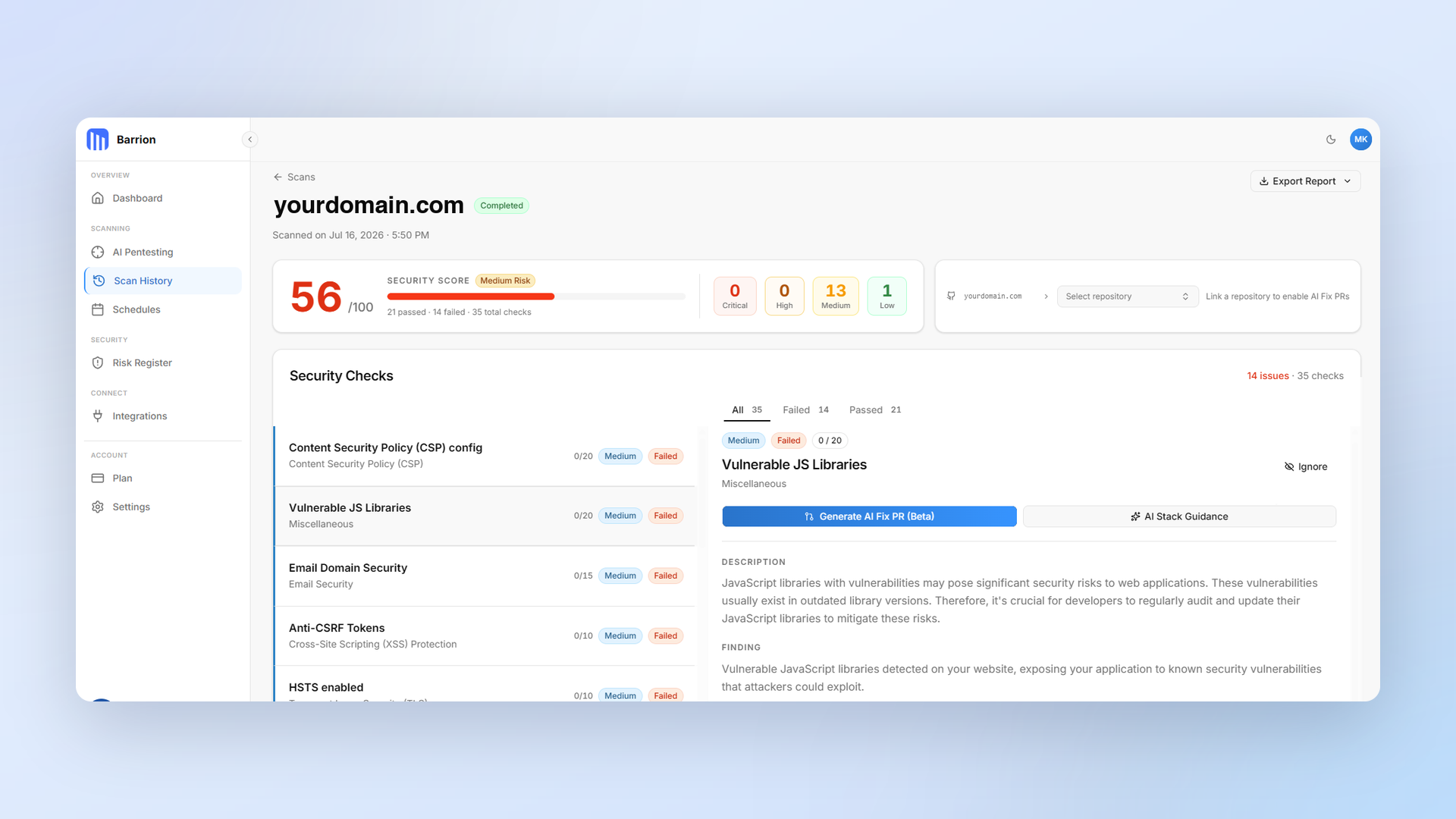1456x819 pixels.
Task: Open the Settings gear icon
Action: [x=98, y=507]
